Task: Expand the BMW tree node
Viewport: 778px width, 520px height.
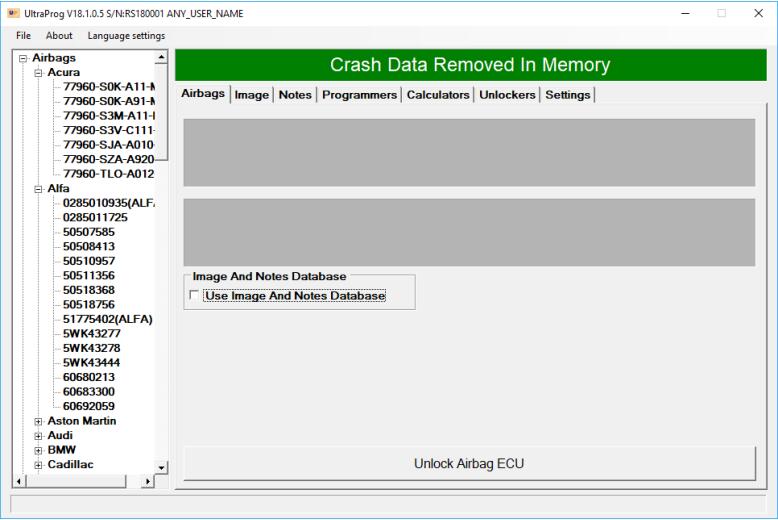Action: point(38,451)
